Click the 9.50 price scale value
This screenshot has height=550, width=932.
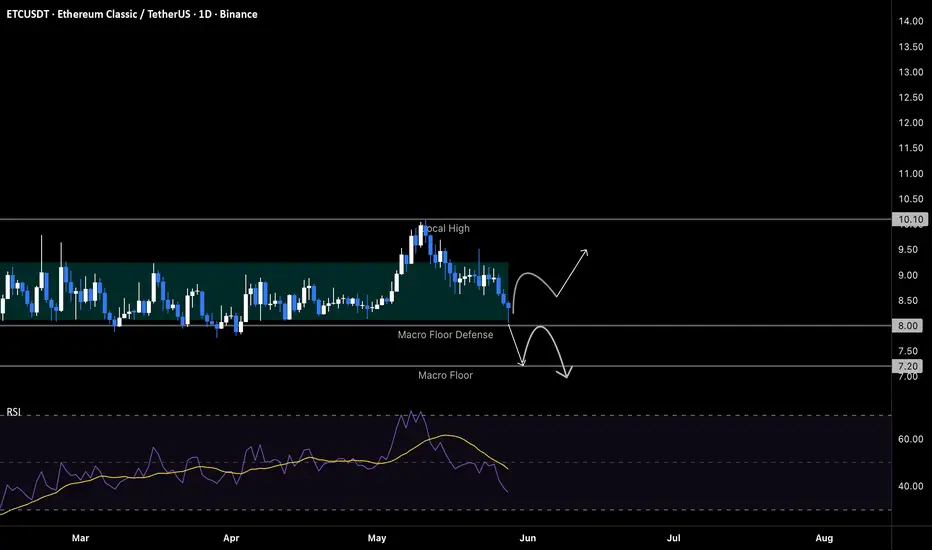tap(908, 250)
